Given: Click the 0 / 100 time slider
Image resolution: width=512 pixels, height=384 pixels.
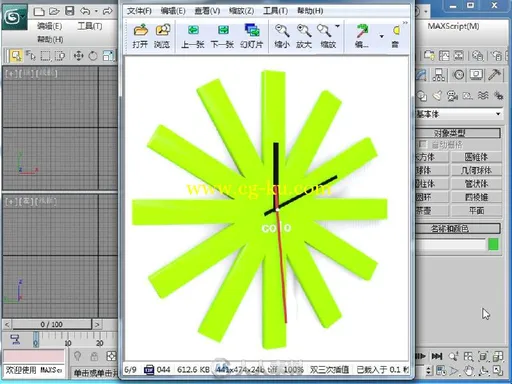Looking at the screenshot, I should [52, 324].
